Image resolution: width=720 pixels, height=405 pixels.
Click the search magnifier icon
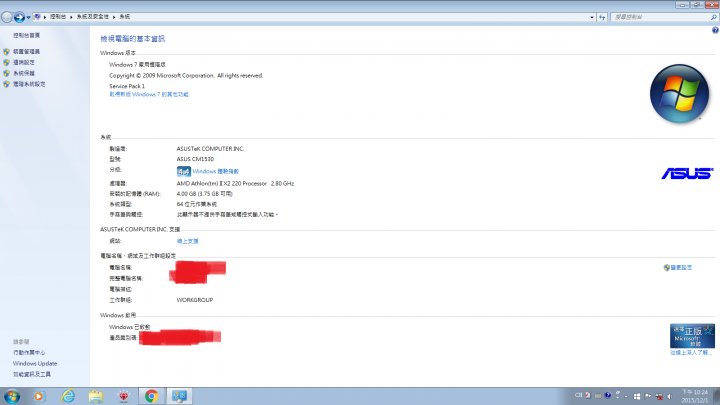(x=714, y=17)
